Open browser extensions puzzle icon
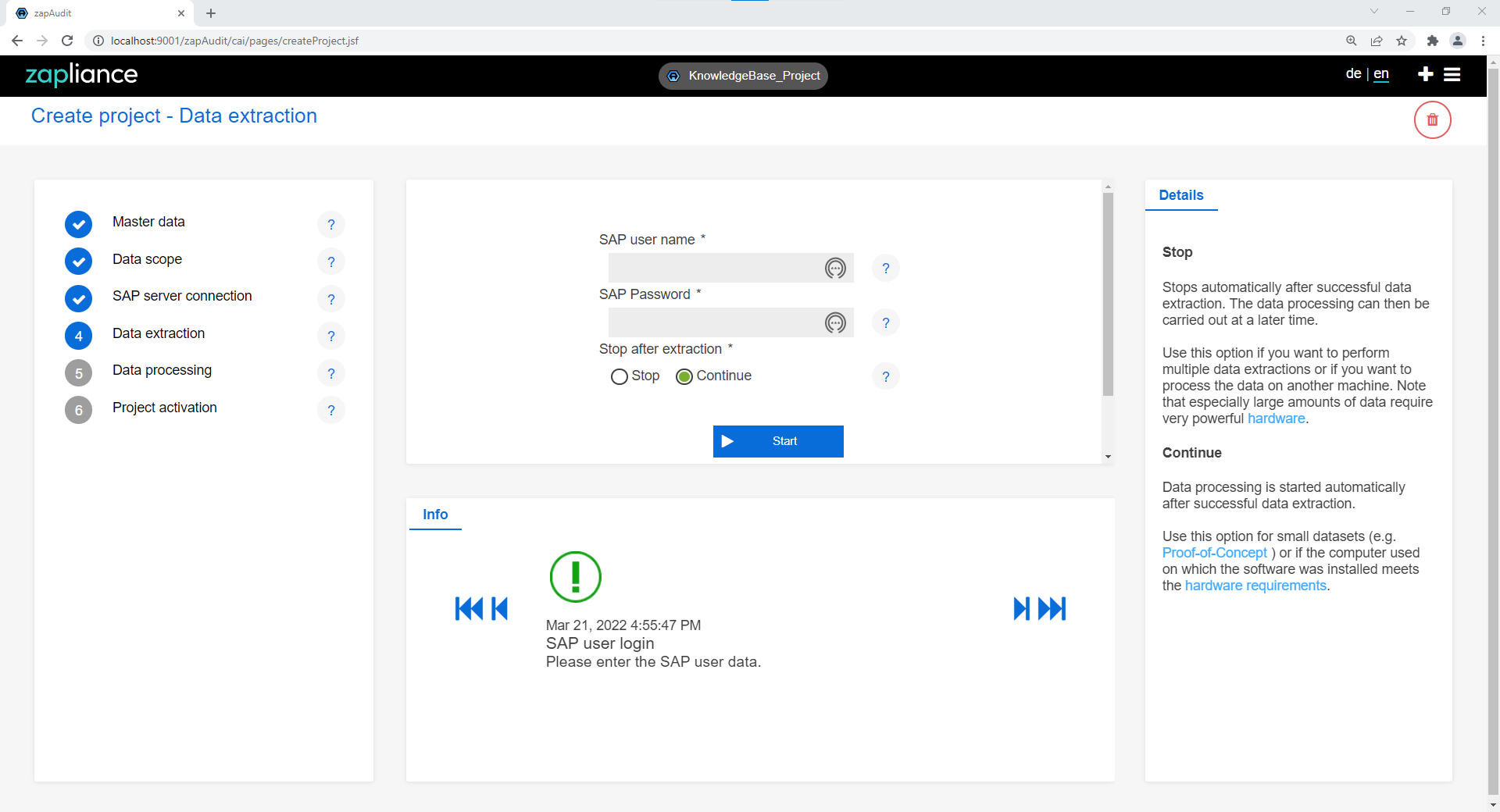Image resolution: width=1500 pixels, height=812 pixels. (x=1432, y=41)
